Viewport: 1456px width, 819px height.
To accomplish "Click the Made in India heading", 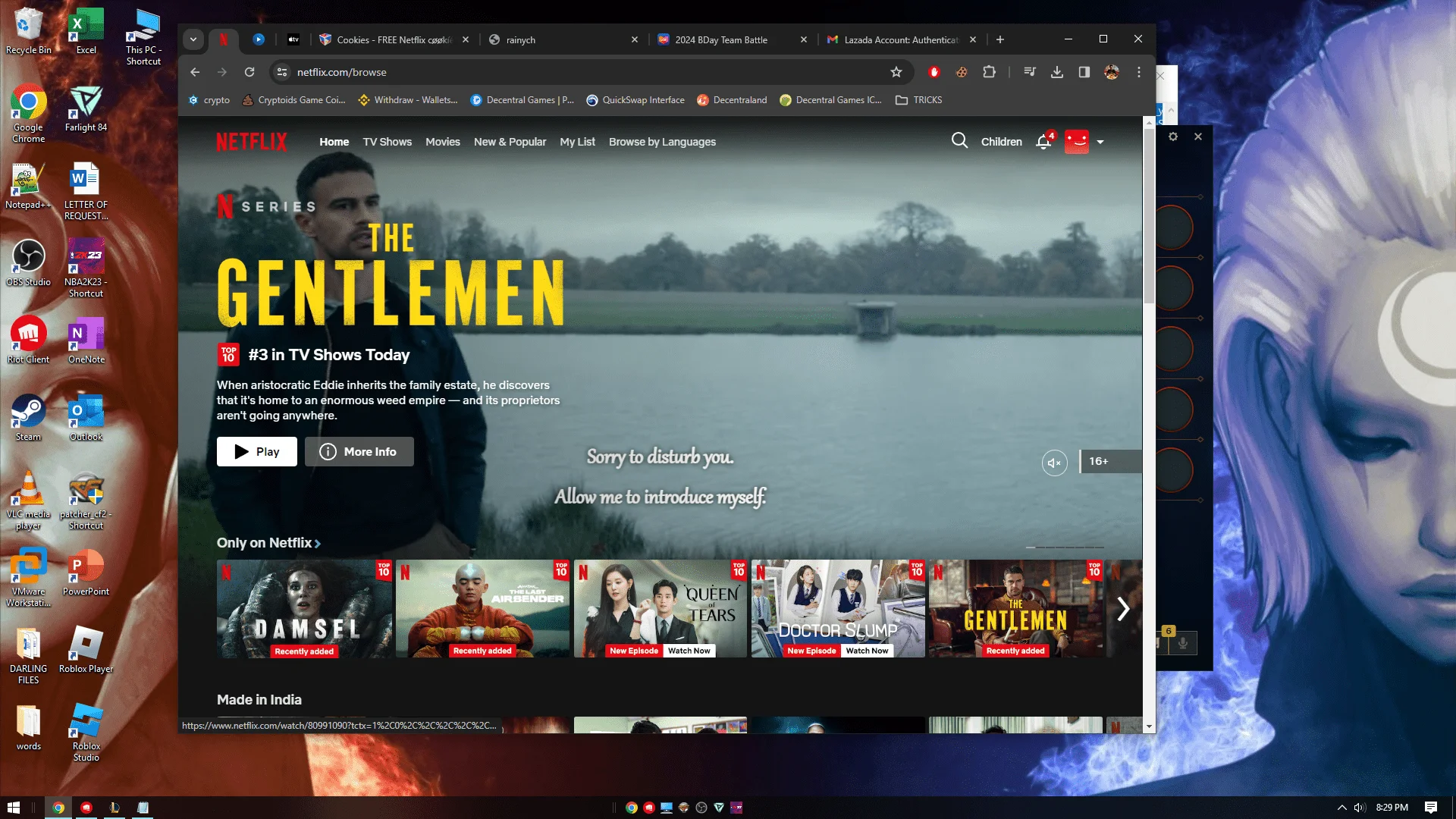I will (259, 700).
